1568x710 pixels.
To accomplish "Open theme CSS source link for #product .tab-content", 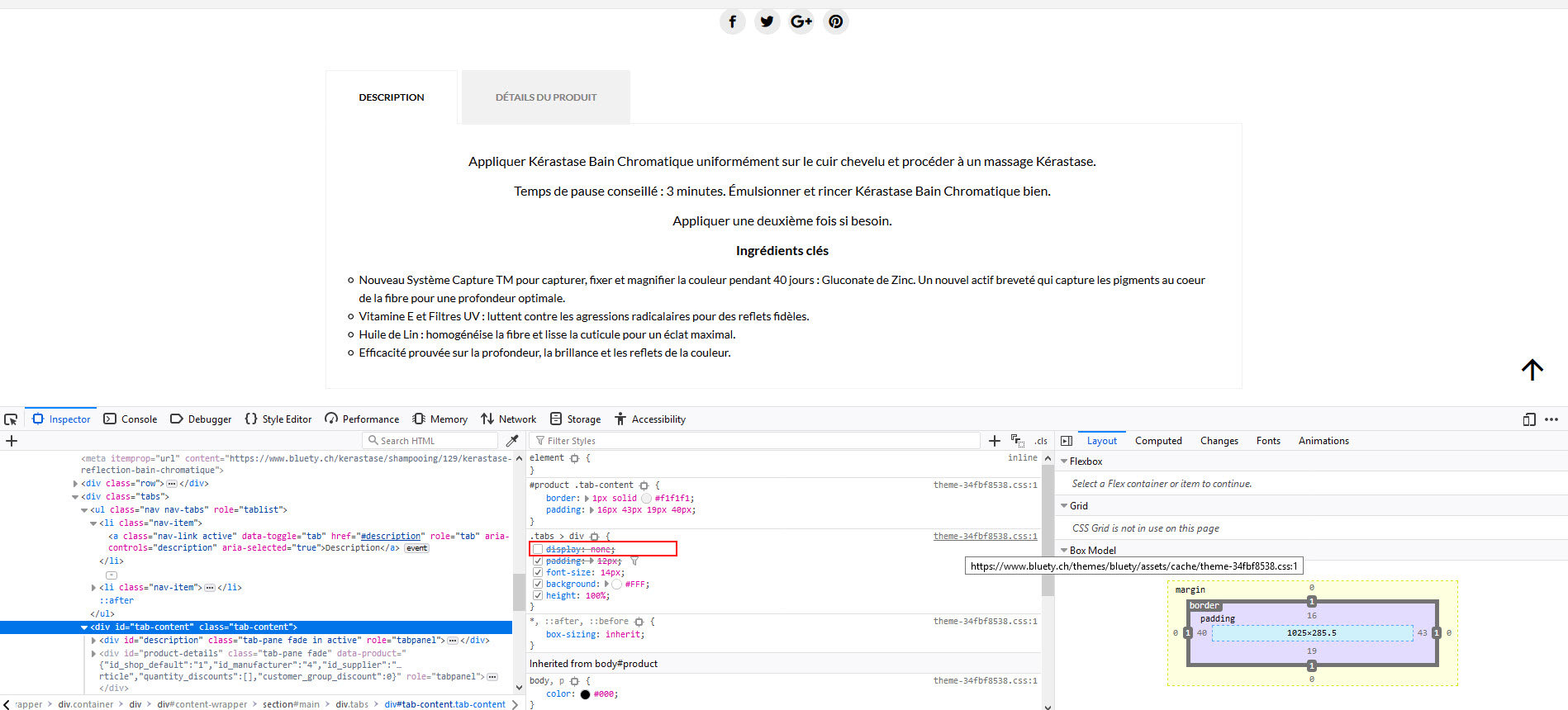I will pos(986,485).
